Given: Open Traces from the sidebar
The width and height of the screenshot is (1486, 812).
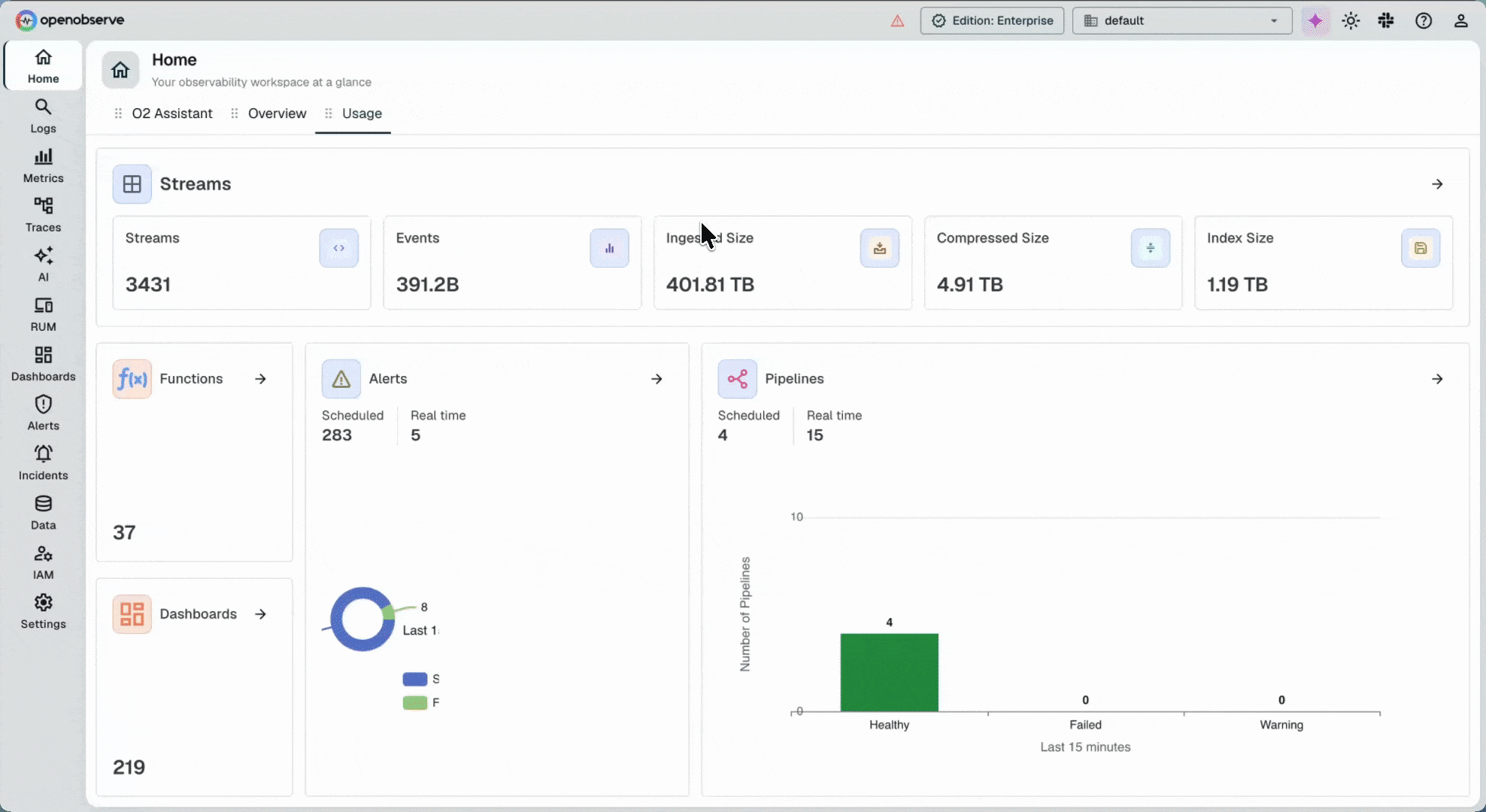Looking at the screenshot, I should (43, 215).
